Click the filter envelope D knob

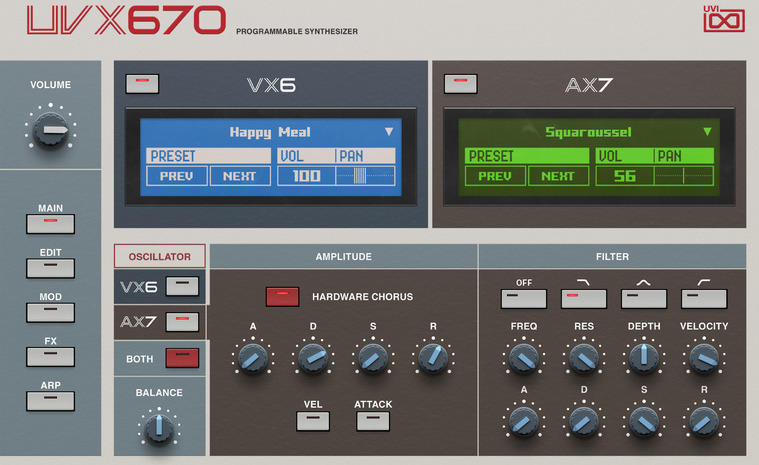pyautogui.click(x=584, y=422)
